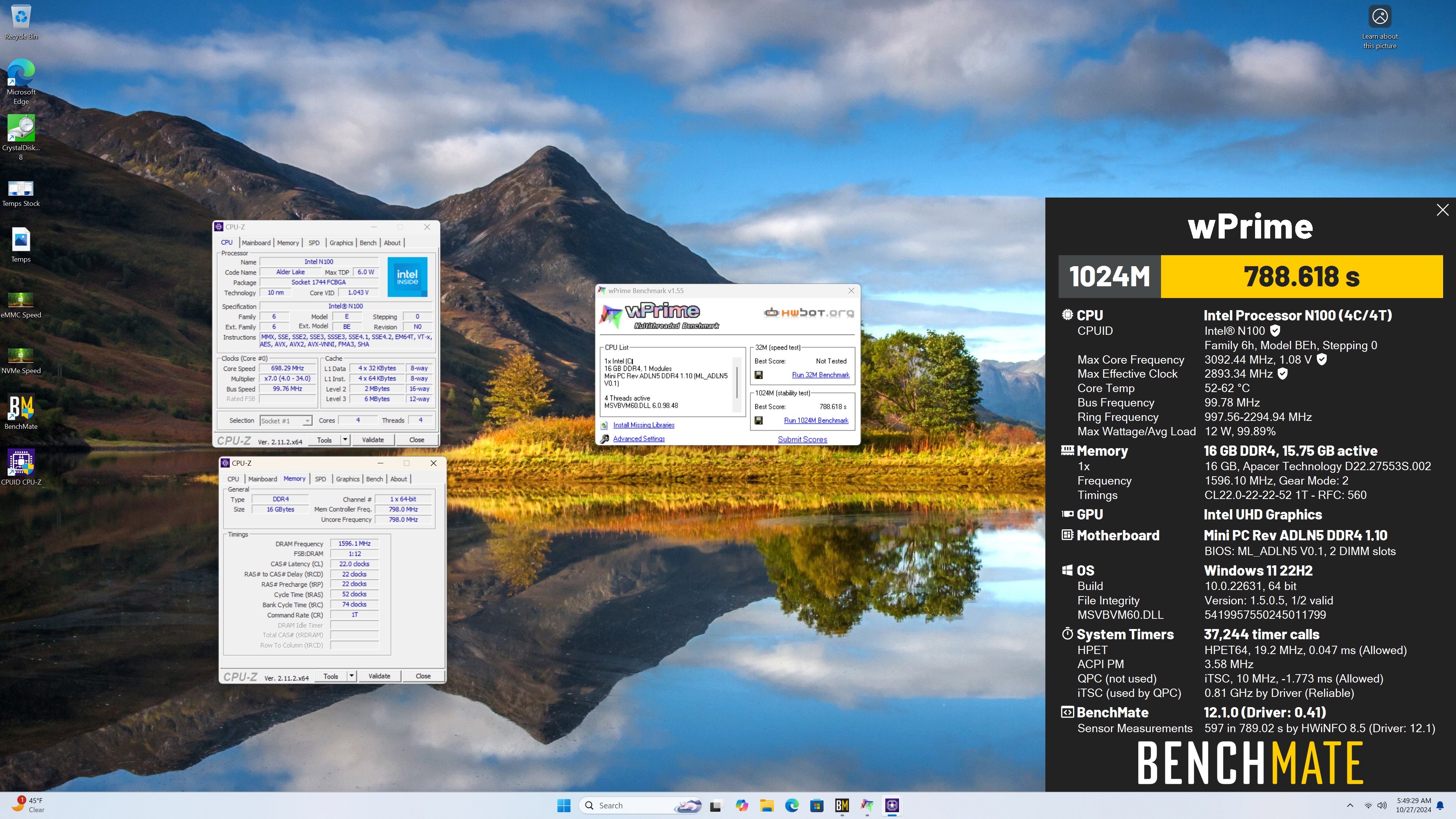Open Mainboard tab in lower CPU-Z window
1456x819 pixels.
262,479
